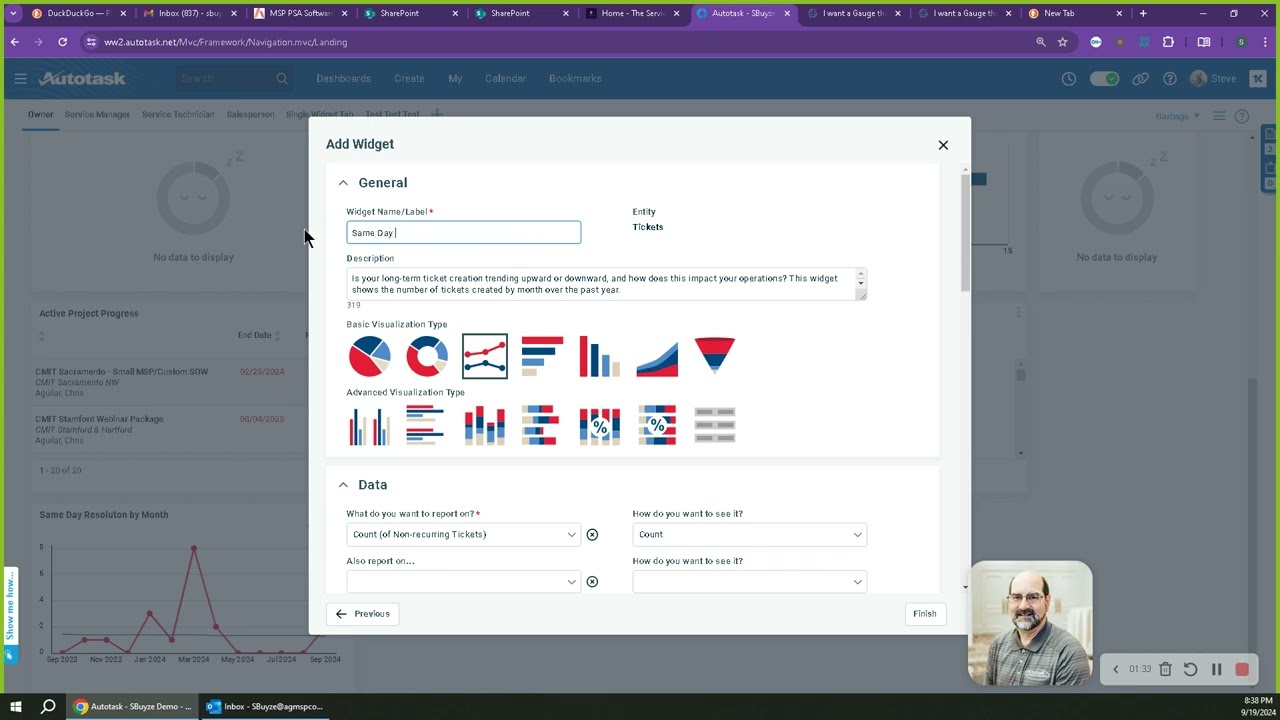Open Chrome extensions puzzle icon
The width and height of the screenshot is (1280, 720).
pos(1168,42)
